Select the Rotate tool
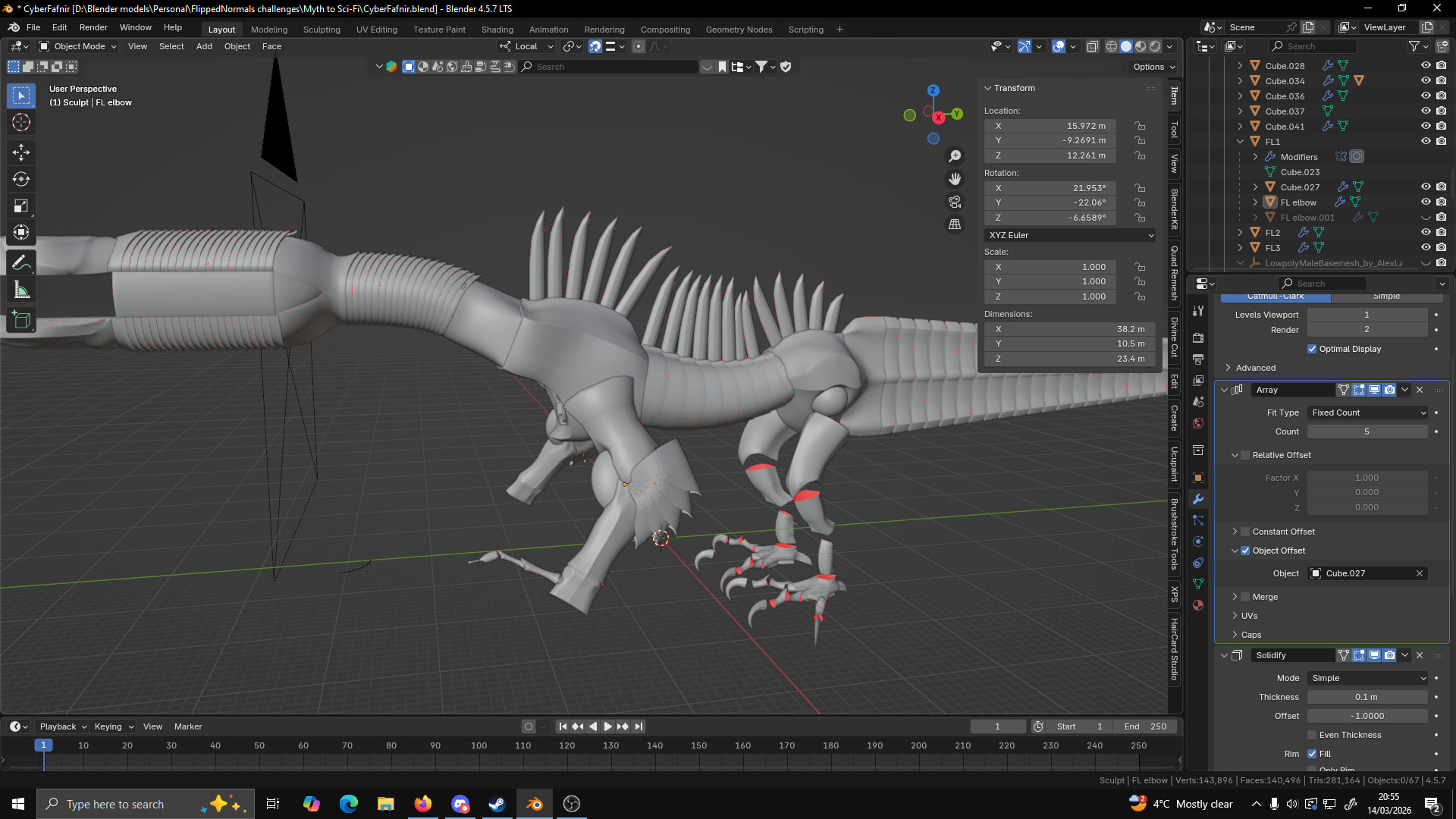 coord(21,179)
